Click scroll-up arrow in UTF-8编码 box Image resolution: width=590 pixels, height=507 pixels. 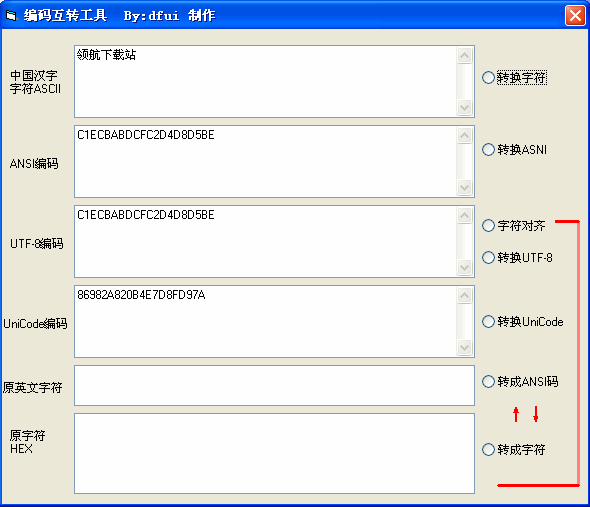[x=465, y=216]
